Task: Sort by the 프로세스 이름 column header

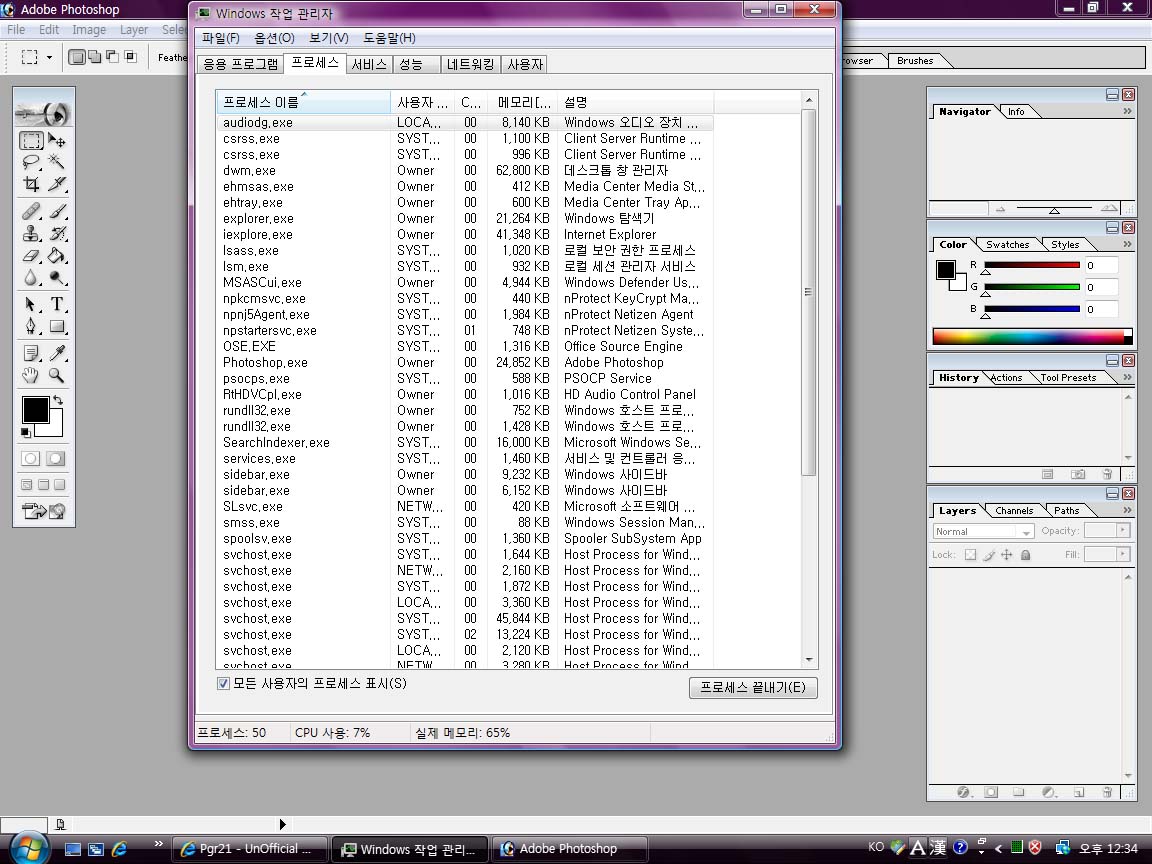Action: (303, 102)
